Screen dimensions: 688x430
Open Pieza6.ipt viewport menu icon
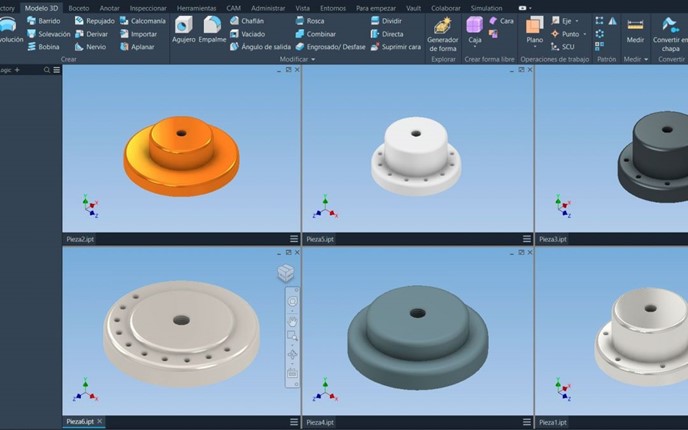[x=294, y=422]
